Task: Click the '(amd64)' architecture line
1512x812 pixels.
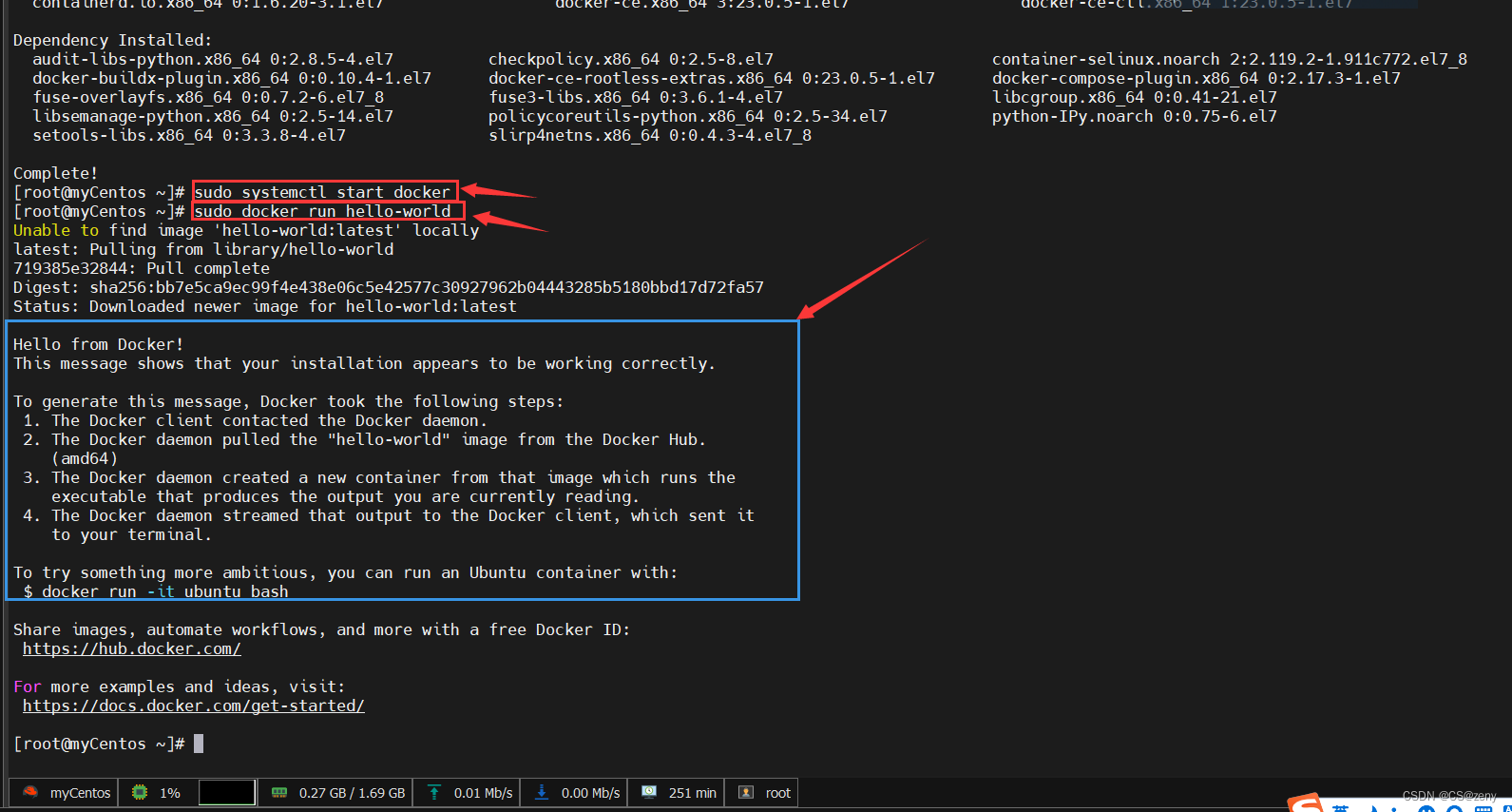Action: point(85,458)
